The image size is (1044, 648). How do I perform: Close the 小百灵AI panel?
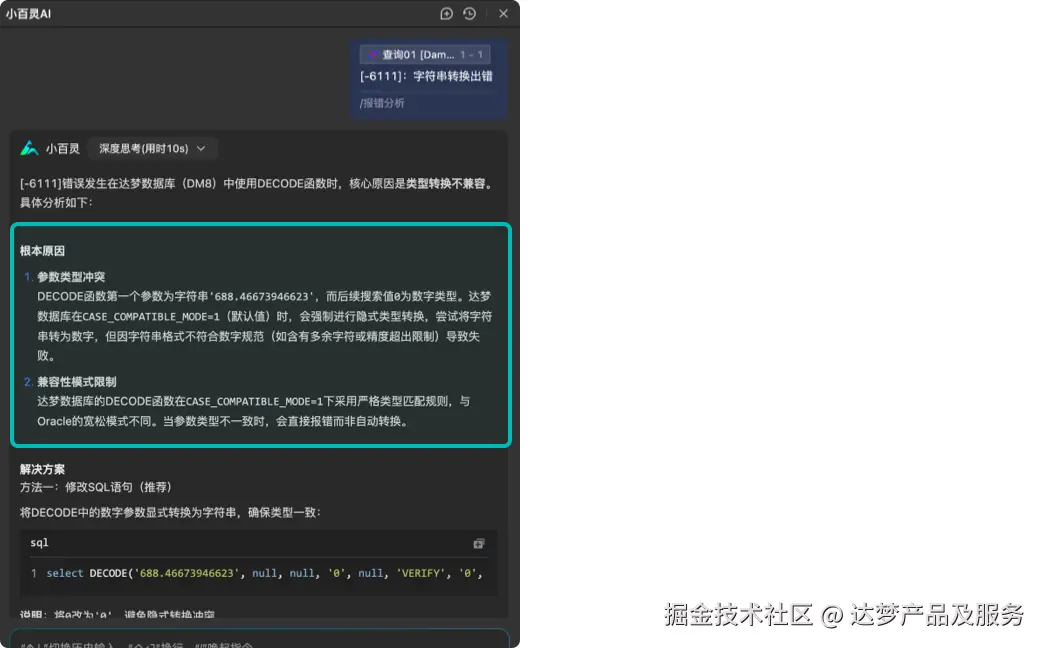click(x=503, y=13)
